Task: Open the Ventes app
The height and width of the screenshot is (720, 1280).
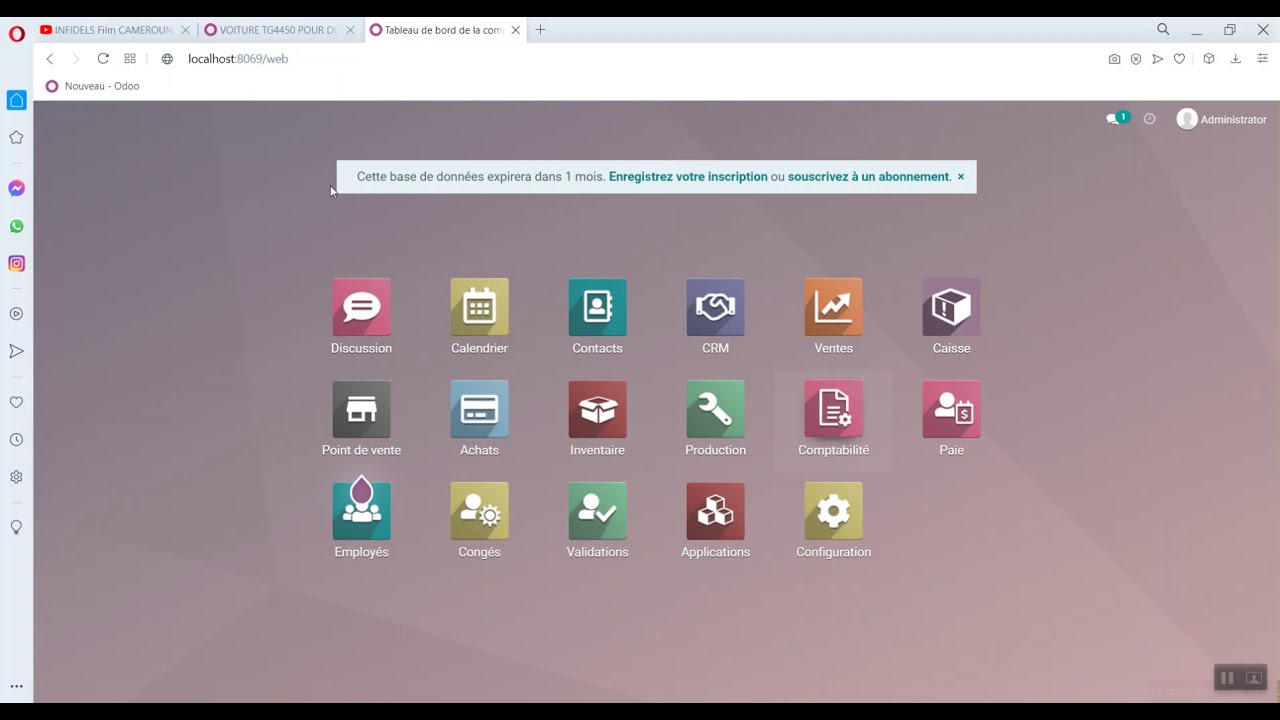Action: point(833,308)
